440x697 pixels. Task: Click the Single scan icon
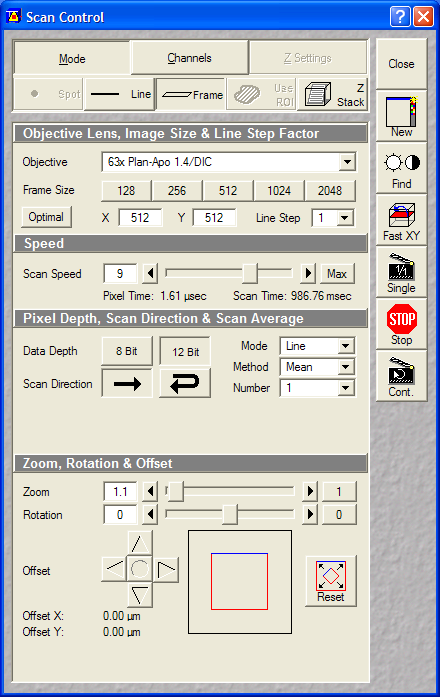point(401,272)
